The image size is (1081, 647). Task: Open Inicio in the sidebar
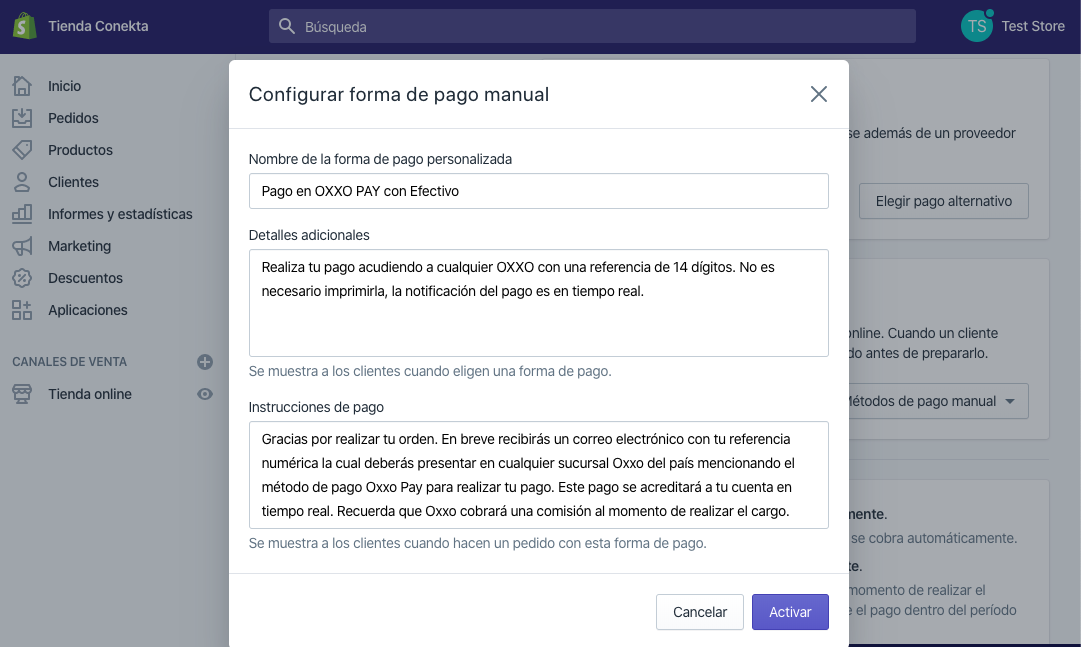(x=64, y=86)
